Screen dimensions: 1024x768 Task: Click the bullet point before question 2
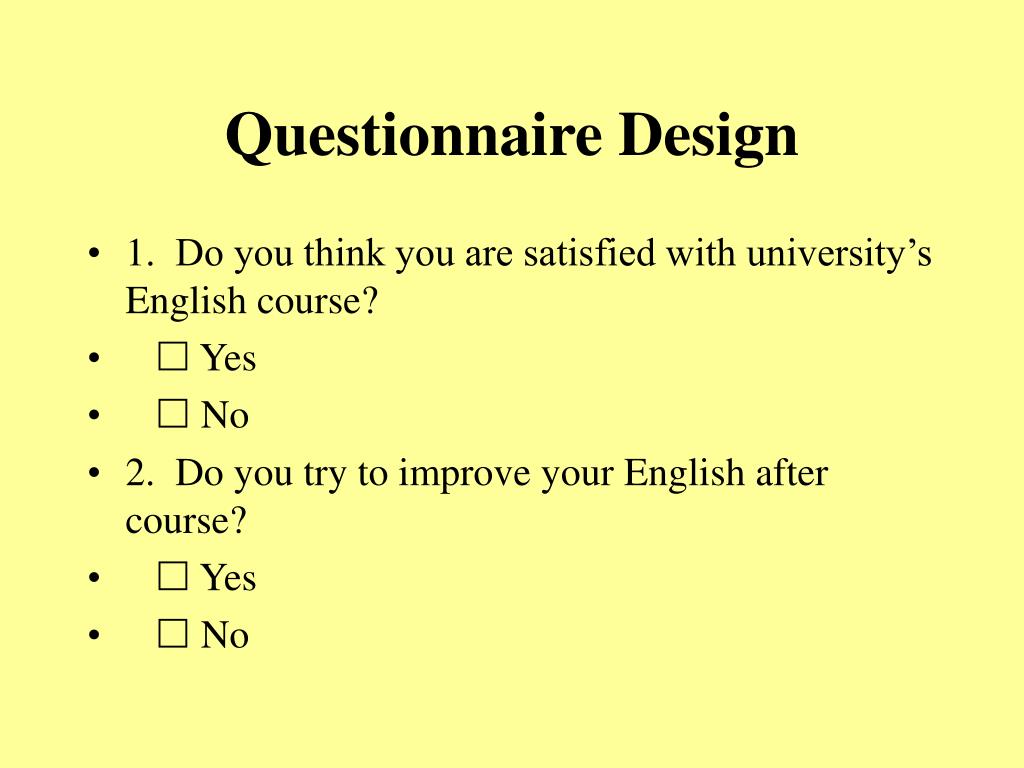[95, 472]
